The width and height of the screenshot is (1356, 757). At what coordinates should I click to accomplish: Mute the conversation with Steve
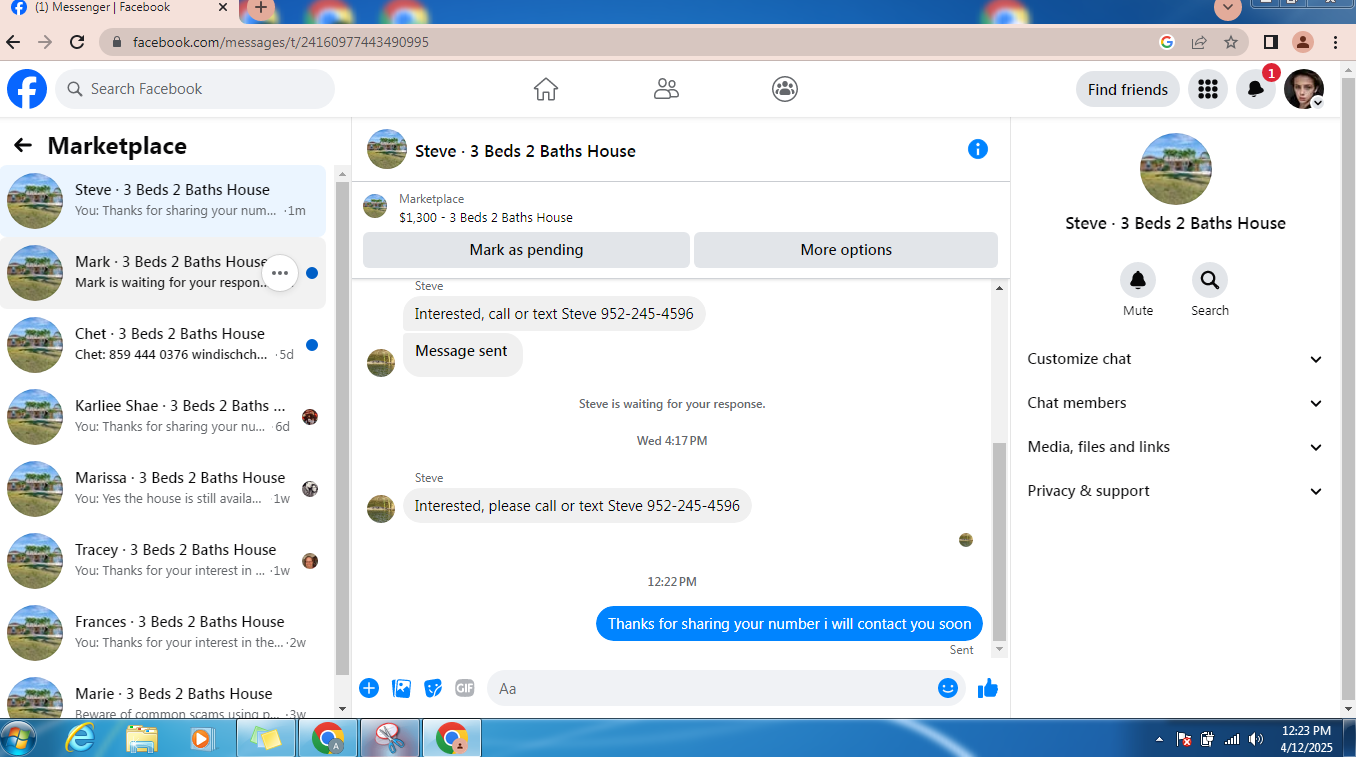click(1138, 280)
